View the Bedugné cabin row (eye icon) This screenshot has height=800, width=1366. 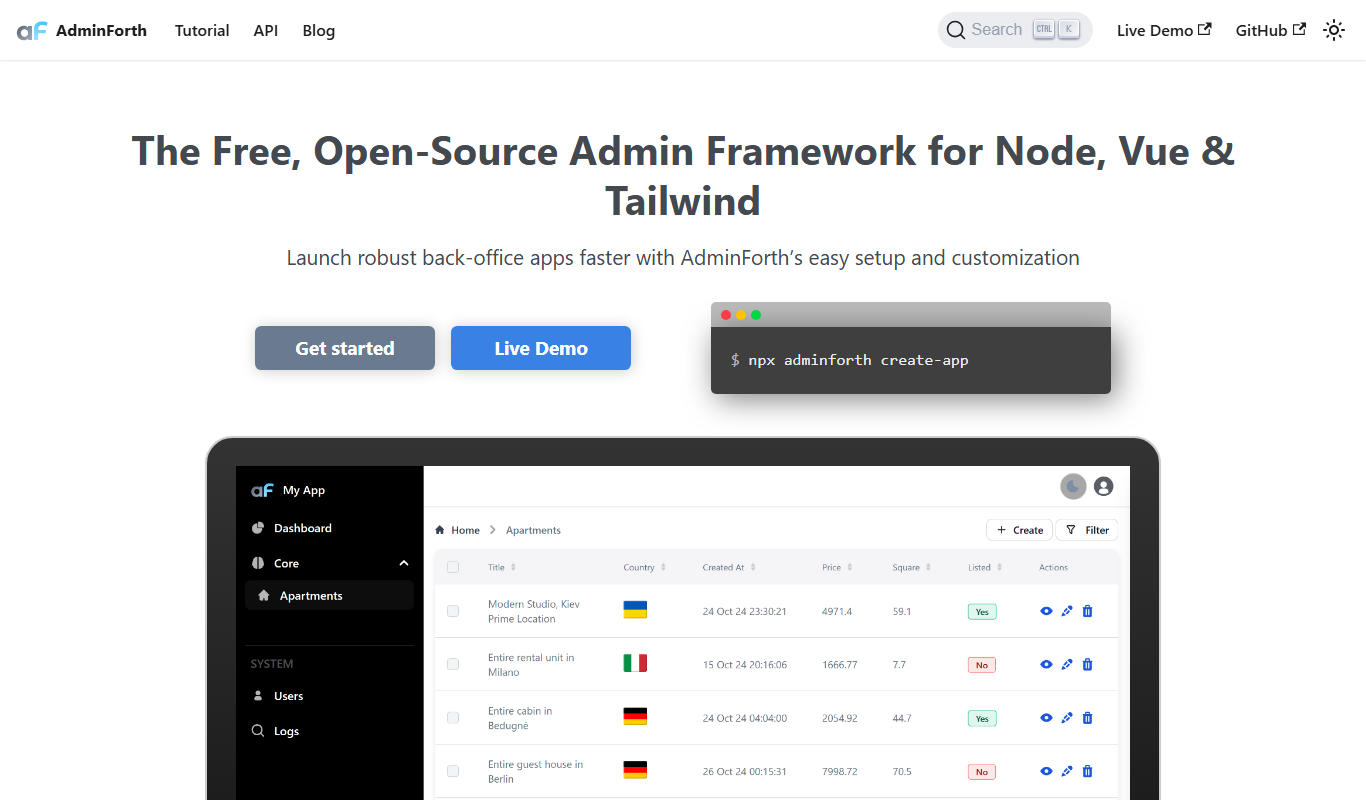[1046, 718]
